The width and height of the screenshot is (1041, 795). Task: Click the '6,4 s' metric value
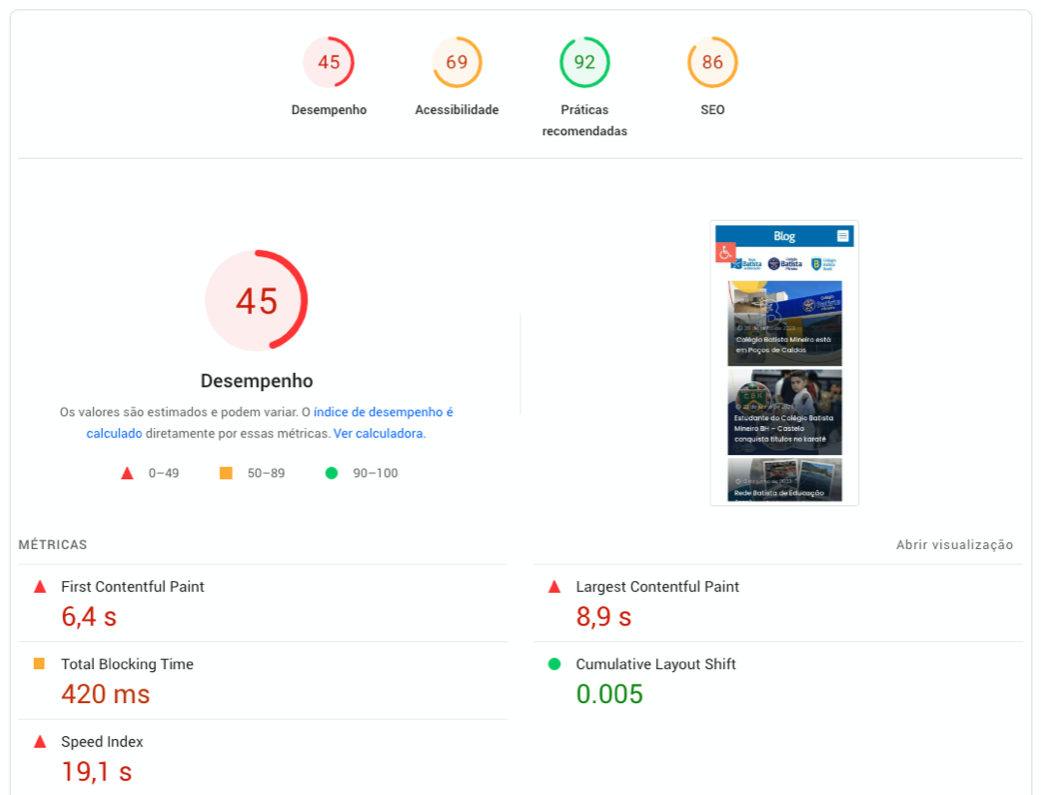(89, 616)
